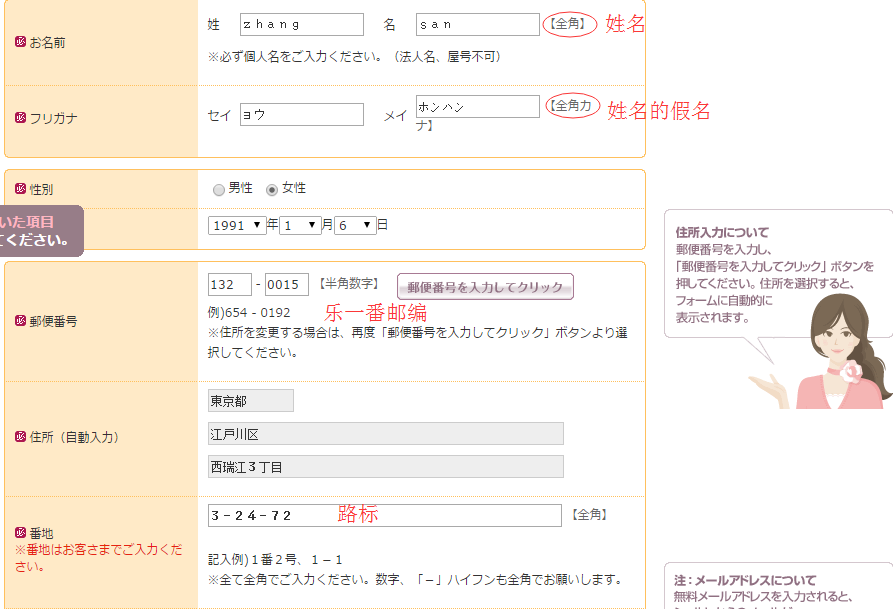This screenshot has width=893, height=609.
Task: Click the required badge beside 性別
Action: click(x=20, y=188)
